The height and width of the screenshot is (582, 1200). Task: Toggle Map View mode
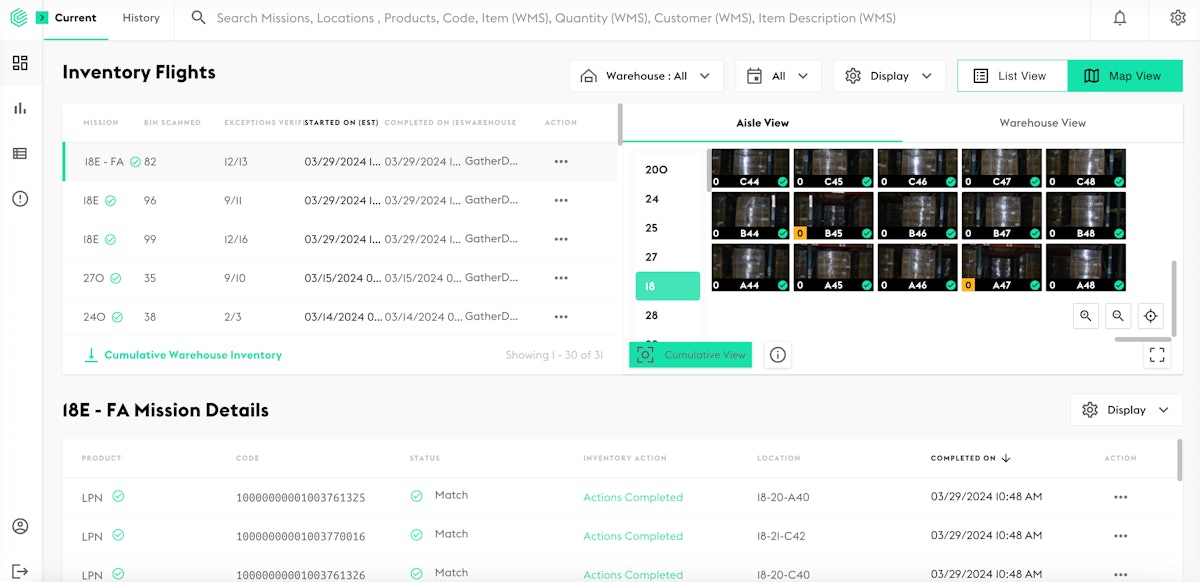click(1125, 75)
